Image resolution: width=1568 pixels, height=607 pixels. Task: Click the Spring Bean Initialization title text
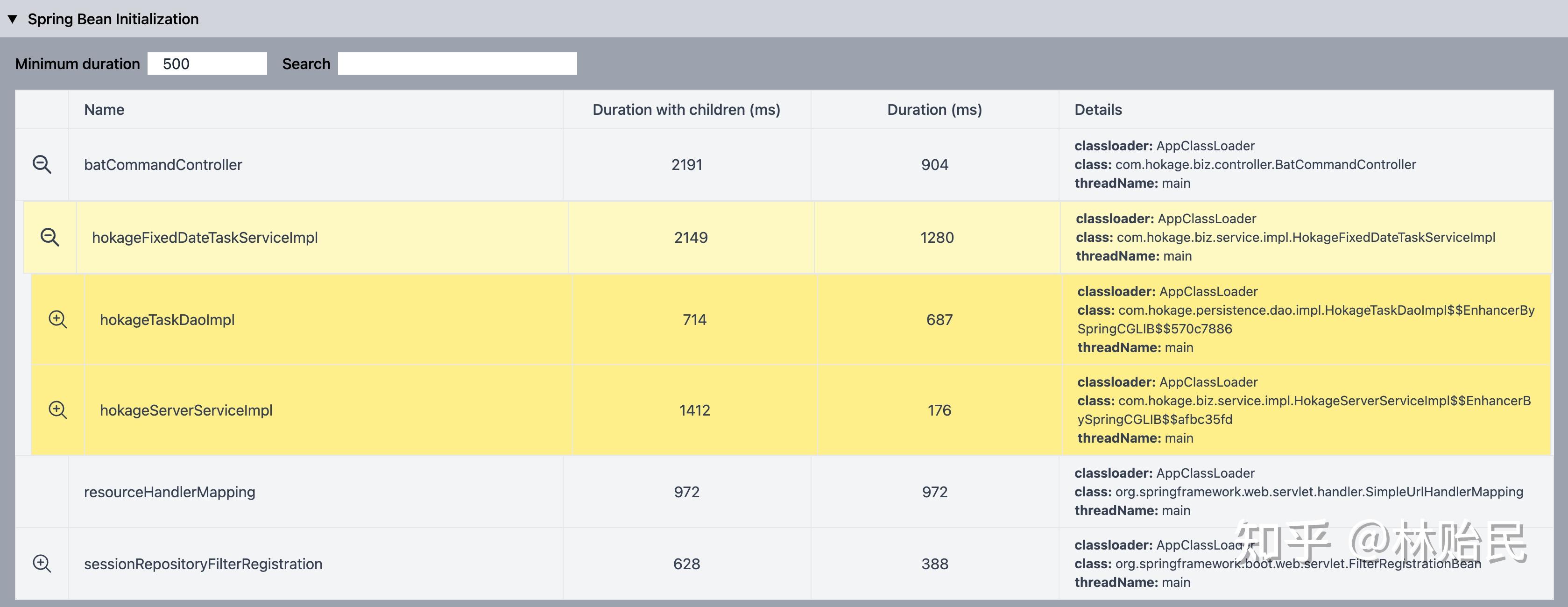pyautogui.click(x=113, y=19)
